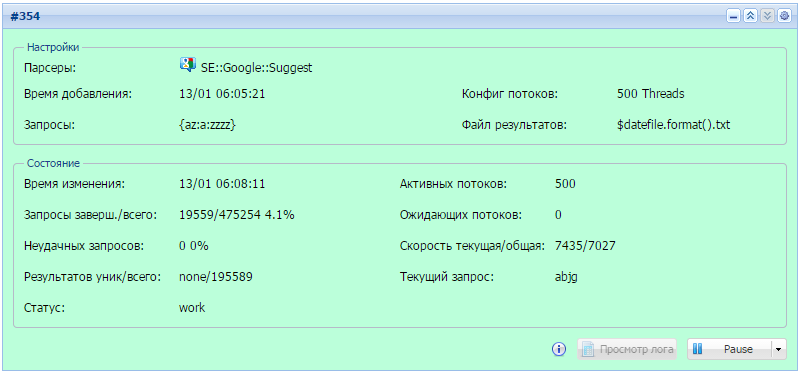The image size is (802, 375).
Task: Click the Текущий запрос label
Action: (447, 277)
